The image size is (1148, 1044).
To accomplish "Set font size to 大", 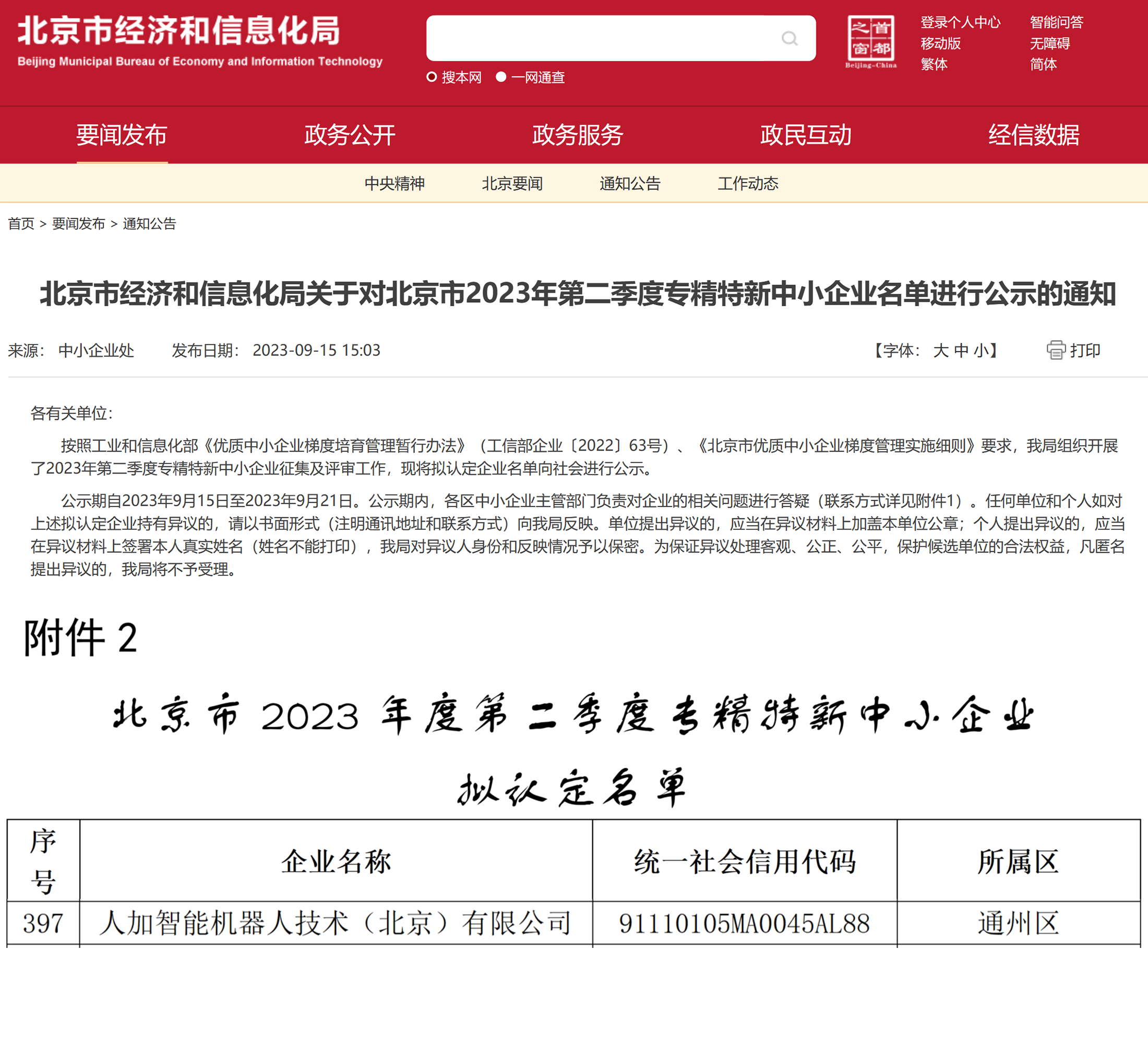I will [940, 350].
